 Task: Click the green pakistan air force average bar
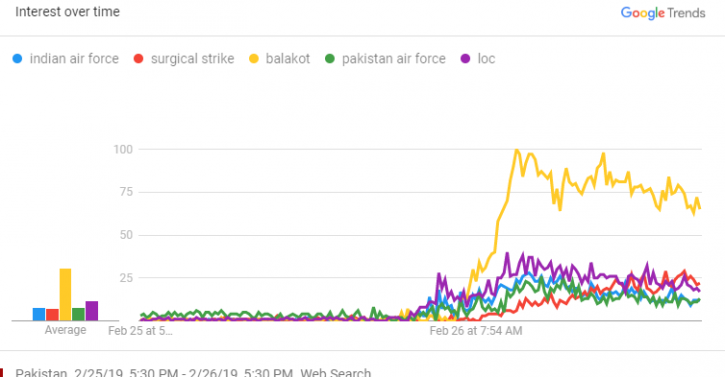point(79,315)
